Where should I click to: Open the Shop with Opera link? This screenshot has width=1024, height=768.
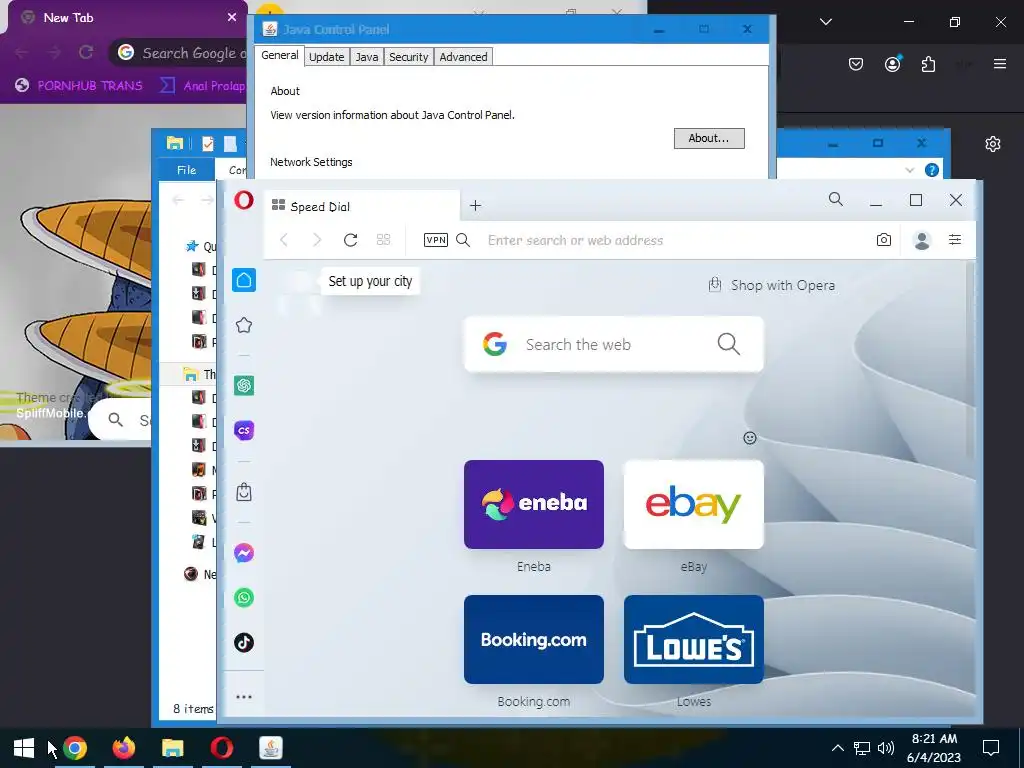(772, 285)
